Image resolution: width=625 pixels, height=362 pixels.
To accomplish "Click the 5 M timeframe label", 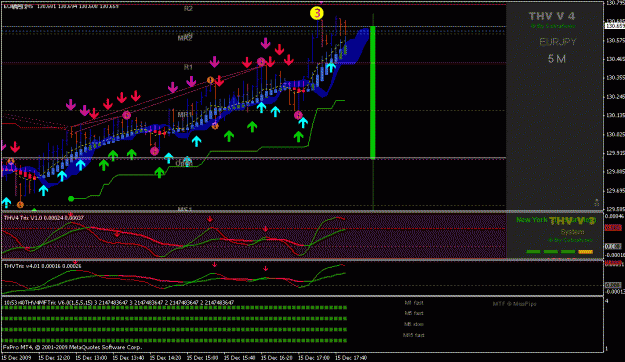I will (x=557, y=59).
